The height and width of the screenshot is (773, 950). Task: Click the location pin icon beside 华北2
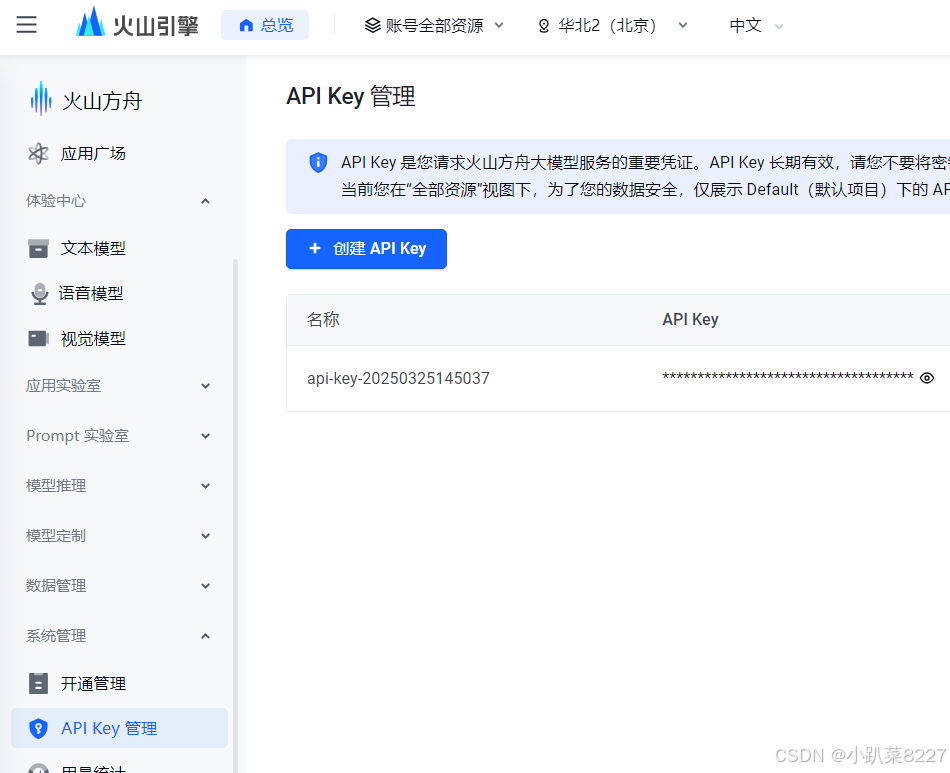[x=544, y=25]
